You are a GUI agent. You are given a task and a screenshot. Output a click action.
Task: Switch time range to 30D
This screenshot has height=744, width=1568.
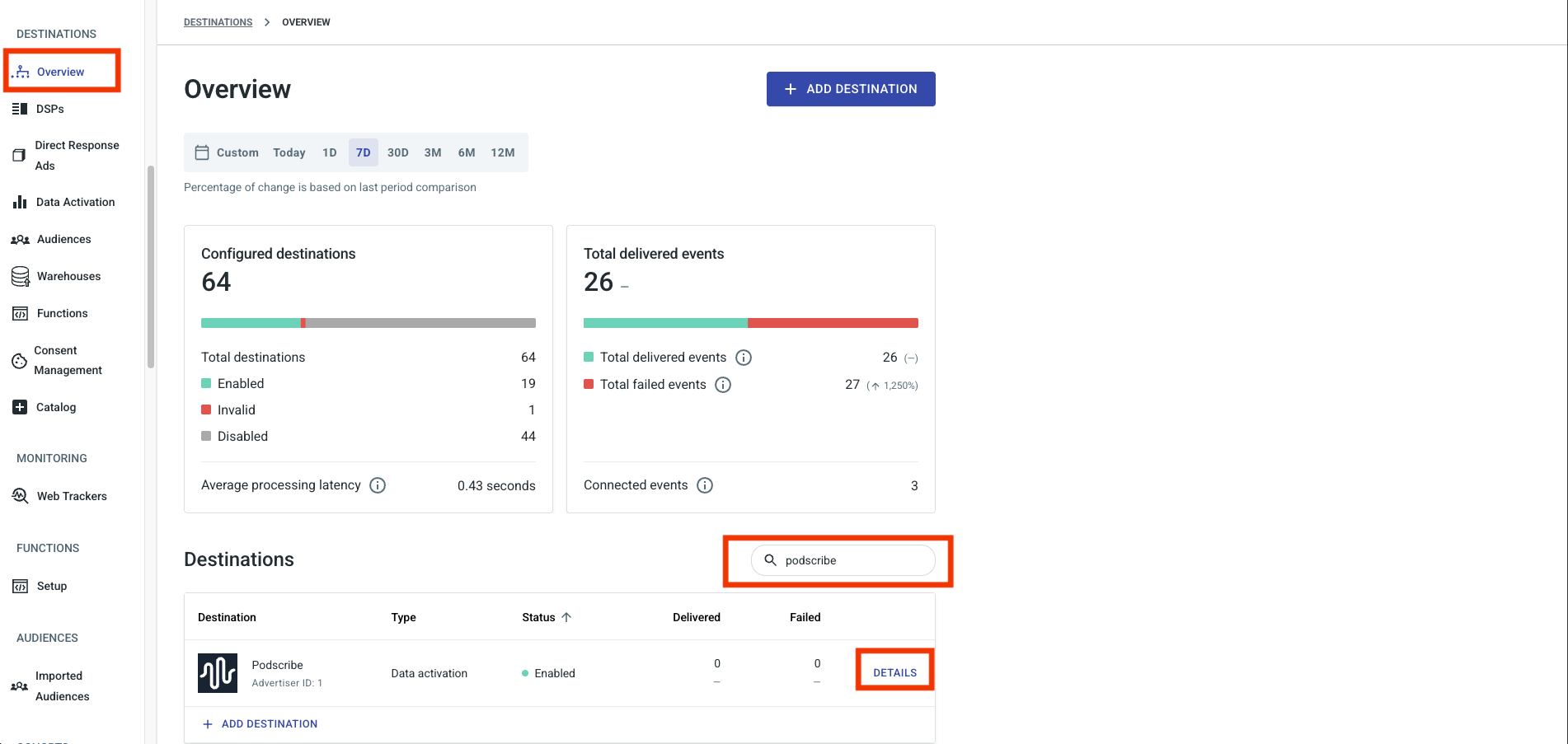(x=398, y=152)
